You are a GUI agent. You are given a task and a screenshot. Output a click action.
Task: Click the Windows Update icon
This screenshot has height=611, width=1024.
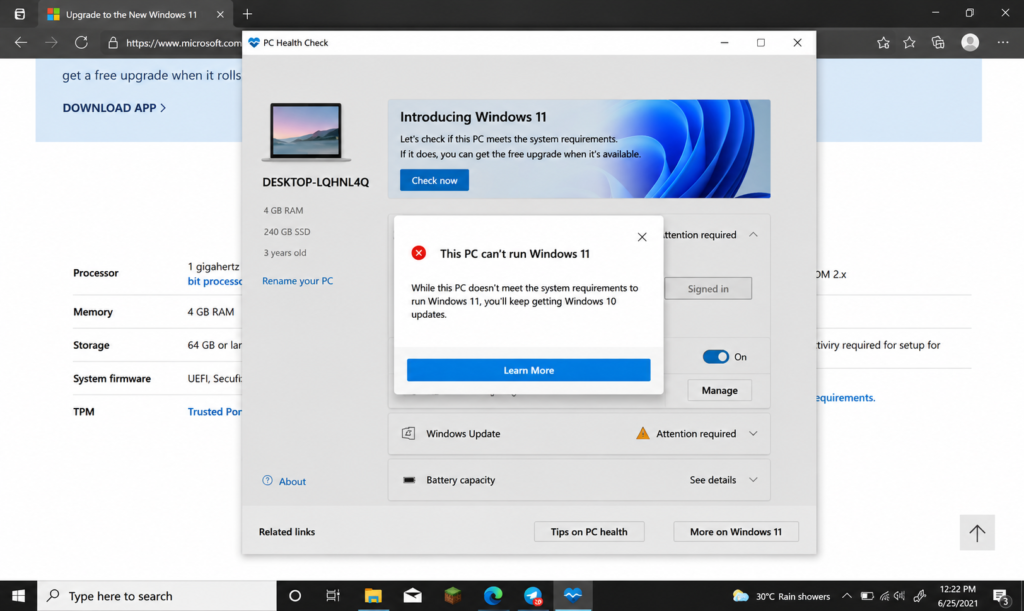coord(408,433)
